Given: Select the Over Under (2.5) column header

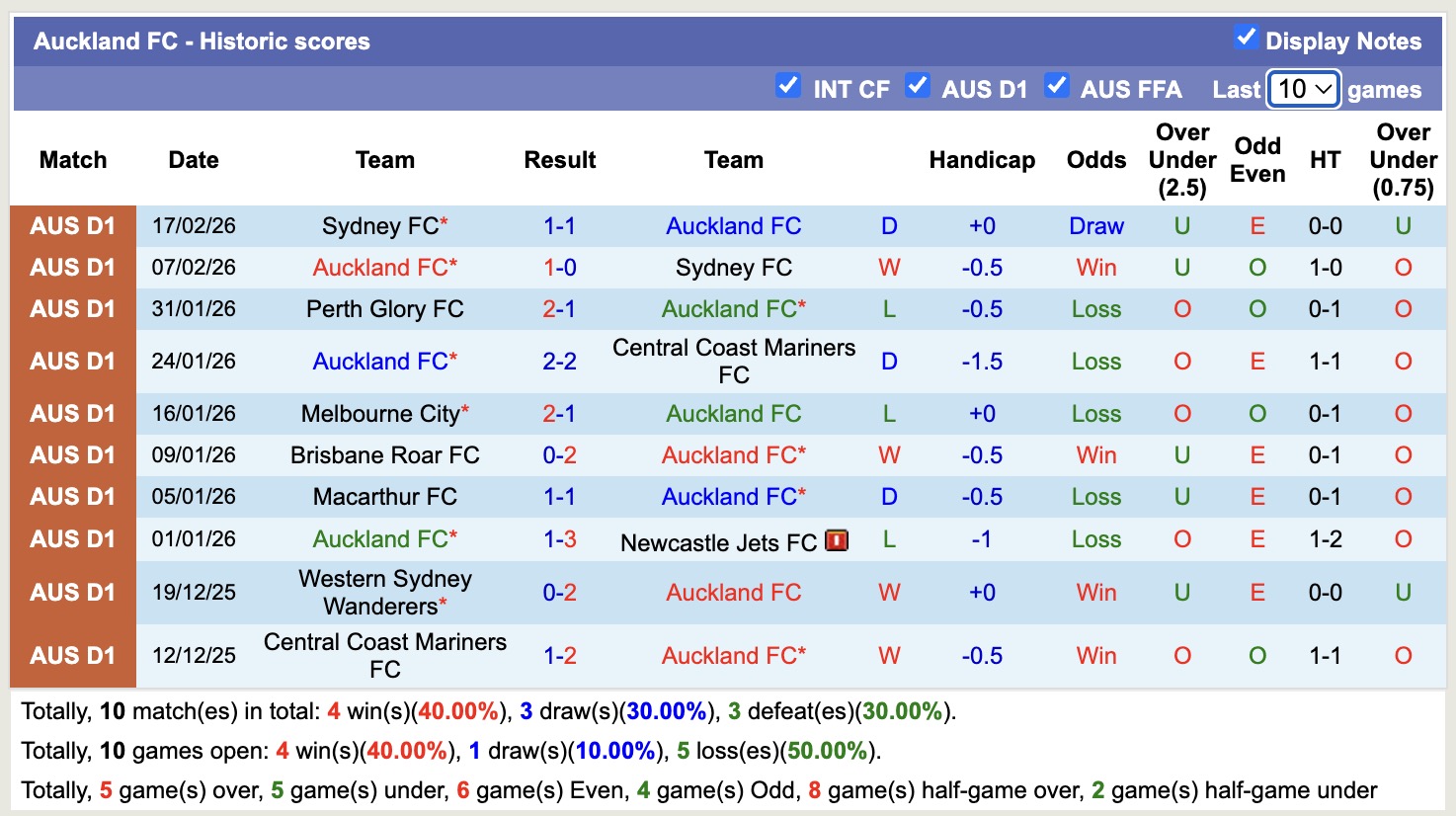Looking at the screenshot, I should pyautogui.click(x=1181, y=159).
